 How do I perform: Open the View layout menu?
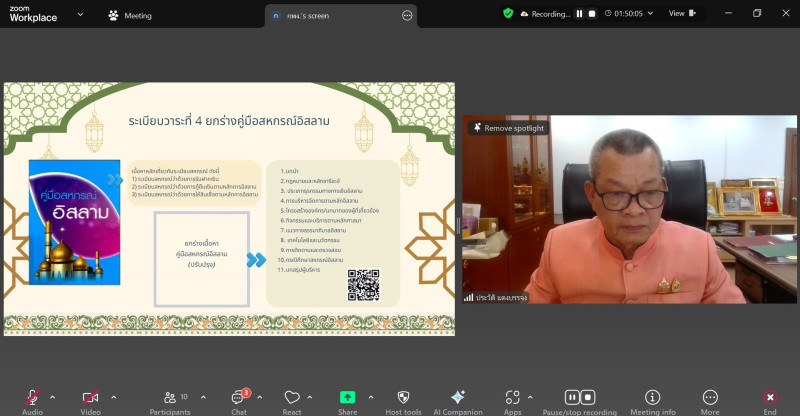(x=681, y=13)
